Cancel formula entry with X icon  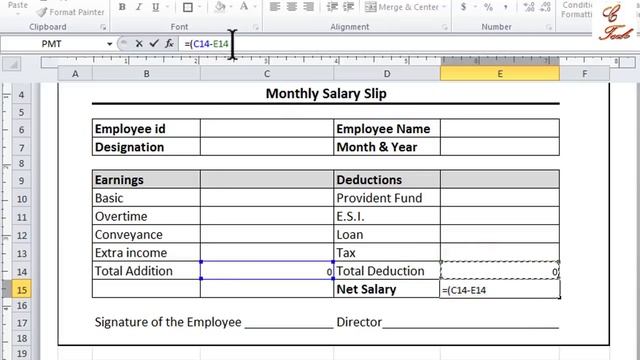139,44
